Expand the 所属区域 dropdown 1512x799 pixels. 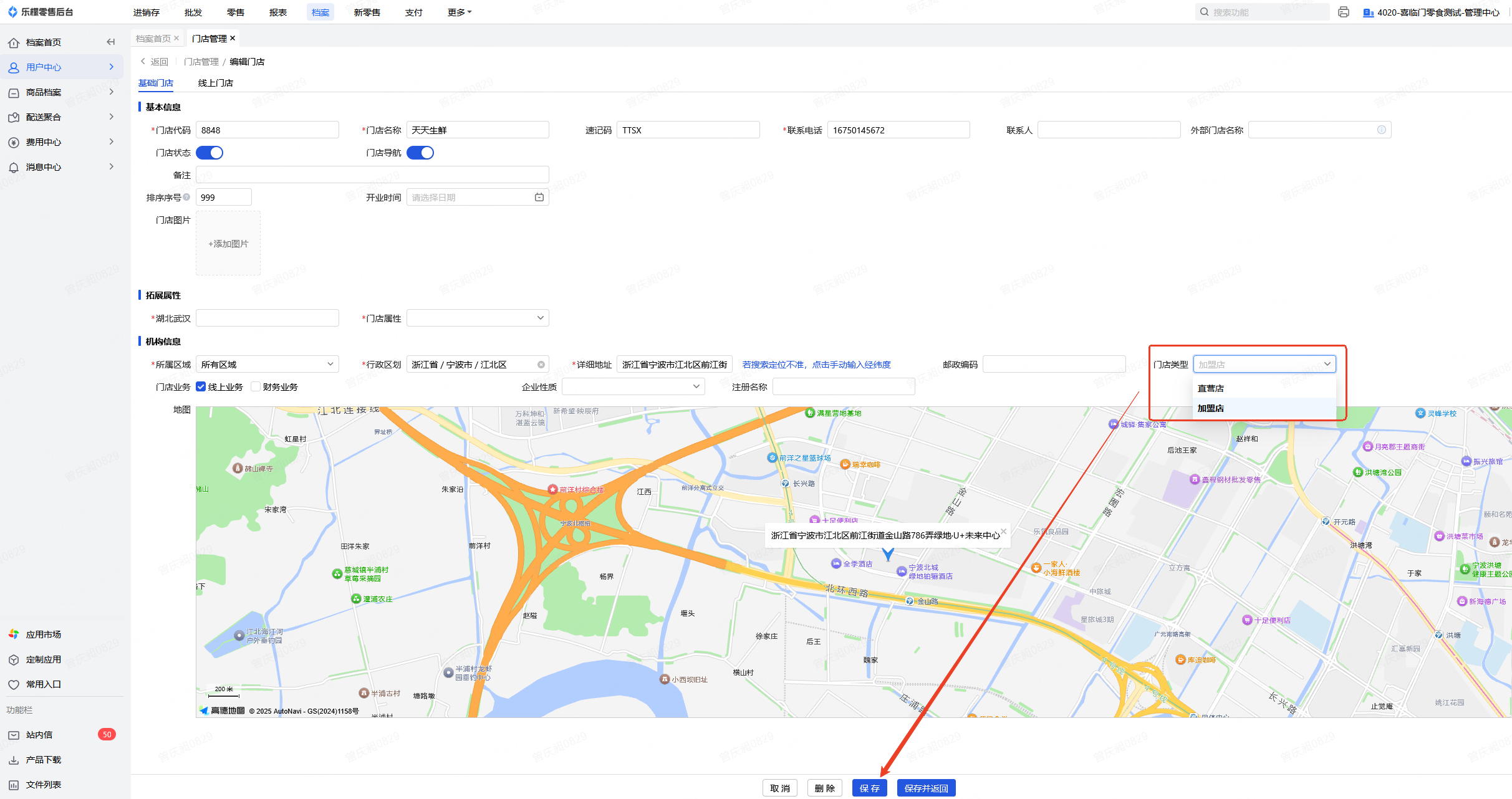pyautogui.click(x=267, y=365)
